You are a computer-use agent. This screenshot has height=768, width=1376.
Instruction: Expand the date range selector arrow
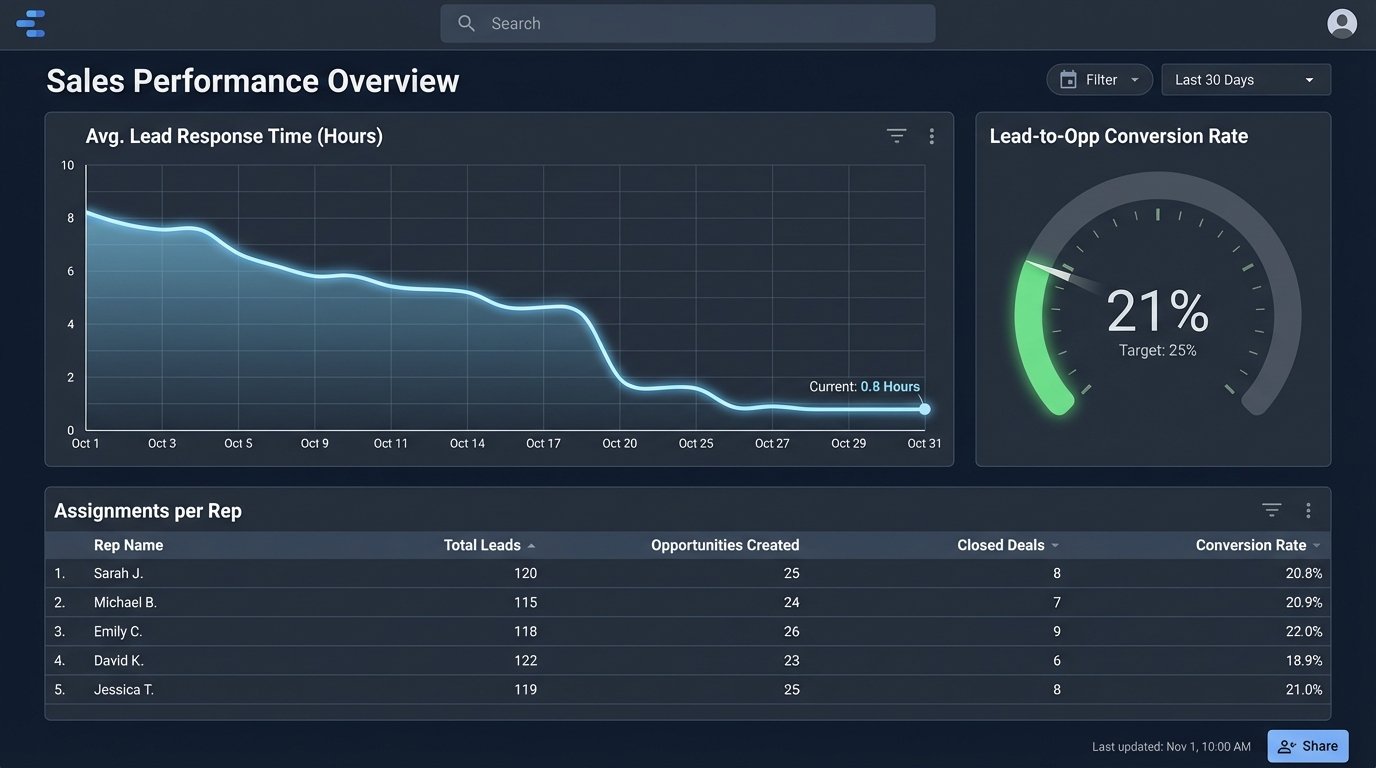[x=1310, y=79]
